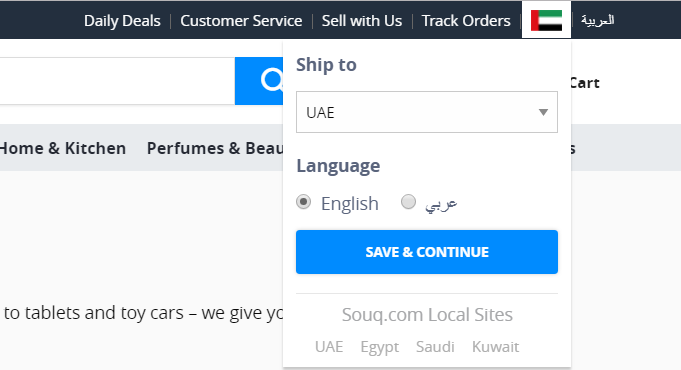Open the Home & Kitchen category
Image resolution: width=681 pixels, height=370 pixels.
tap(63, 149)
